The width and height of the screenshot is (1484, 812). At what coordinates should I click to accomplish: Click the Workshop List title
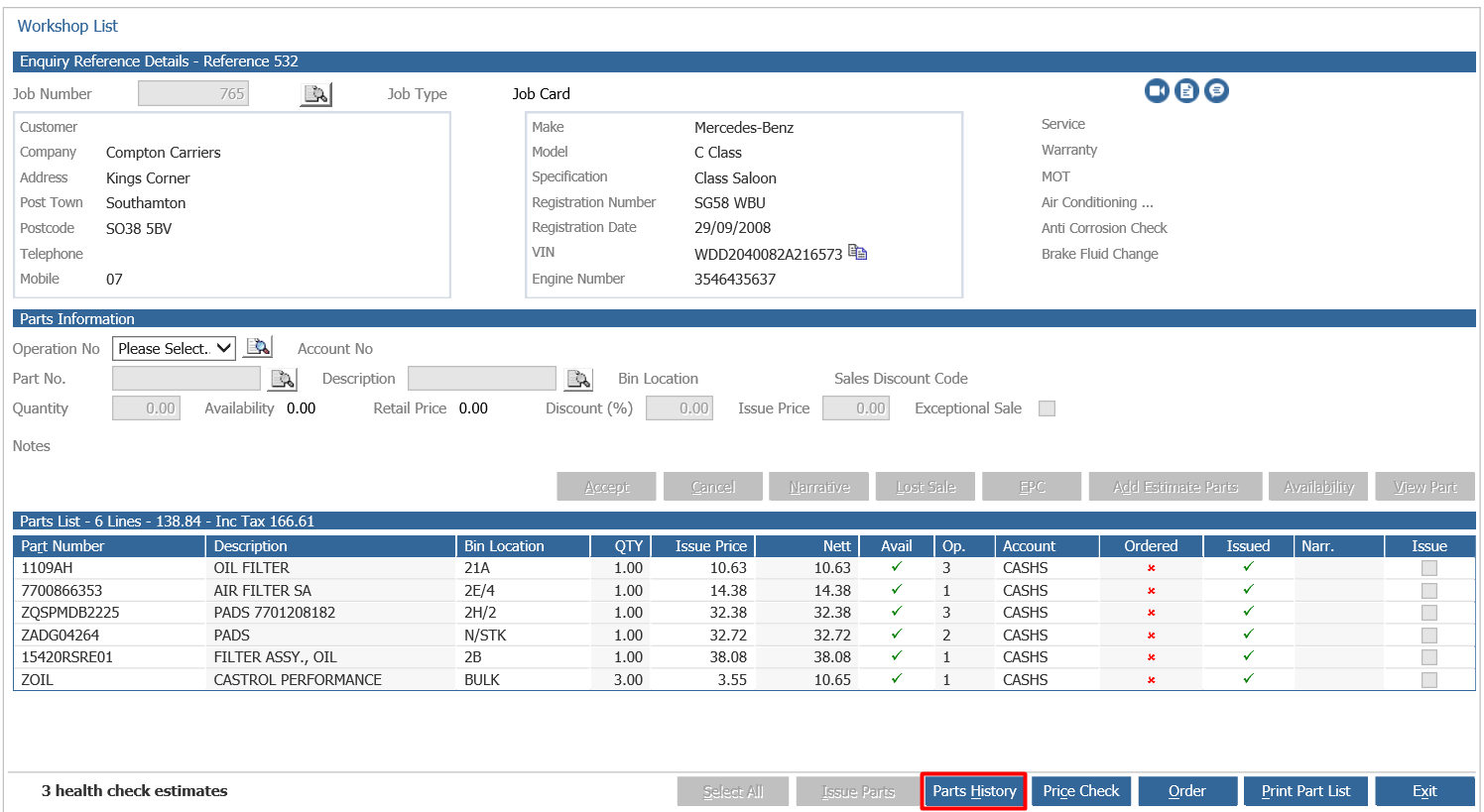67,26
